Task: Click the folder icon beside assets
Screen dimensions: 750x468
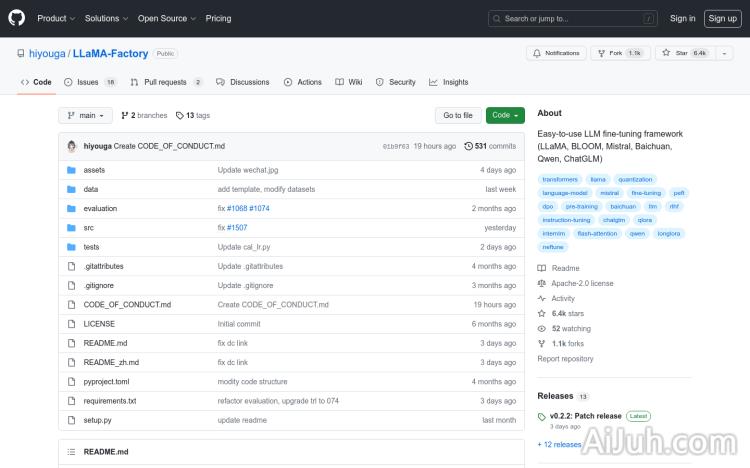Action: click(x=71, y=170)
